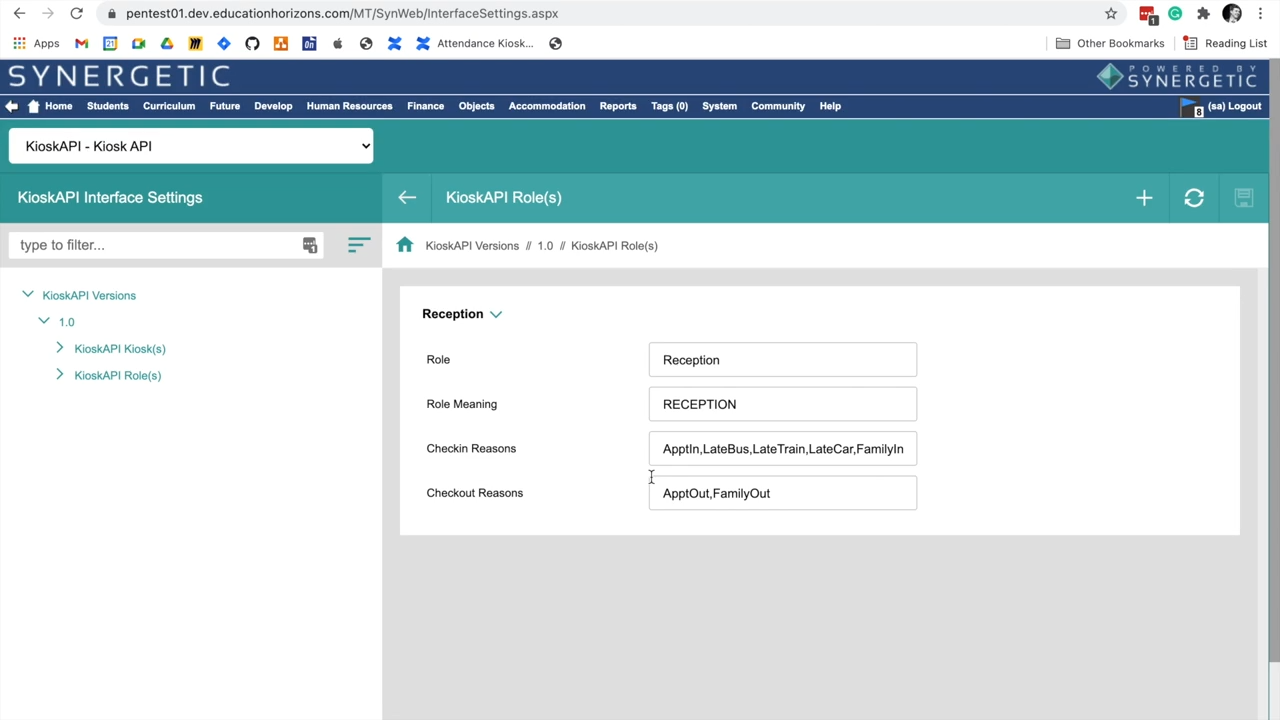Click the 1.0 breadcrumb link

click(545, 246)
